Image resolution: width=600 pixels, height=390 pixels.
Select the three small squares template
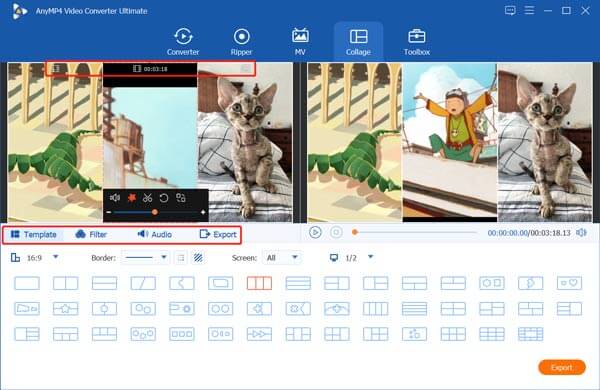(x=182, y=334)
